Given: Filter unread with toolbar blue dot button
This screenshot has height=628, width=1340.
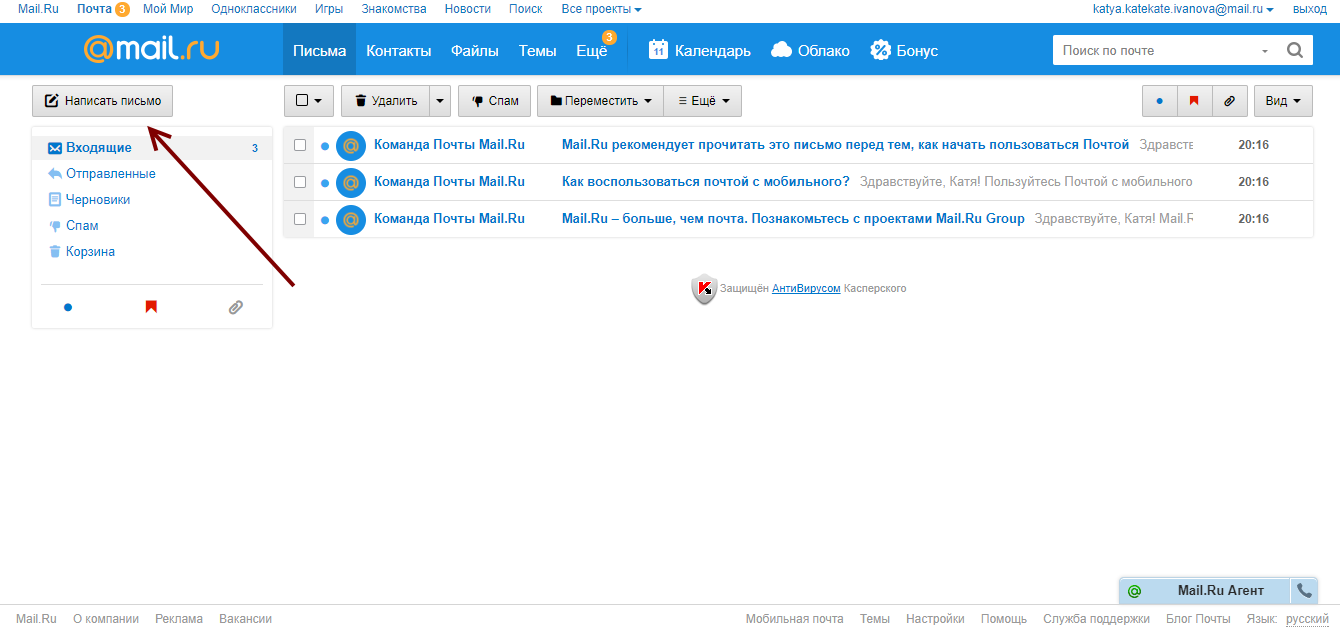Looking at the screenshot, I should coord(1160,101).
